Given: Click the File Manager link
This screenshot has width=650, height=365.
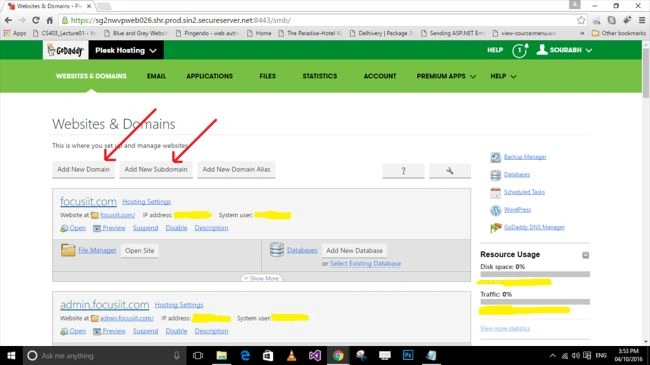Looking at the screenshot, I should pyautogui.click(x=97, y=250).
